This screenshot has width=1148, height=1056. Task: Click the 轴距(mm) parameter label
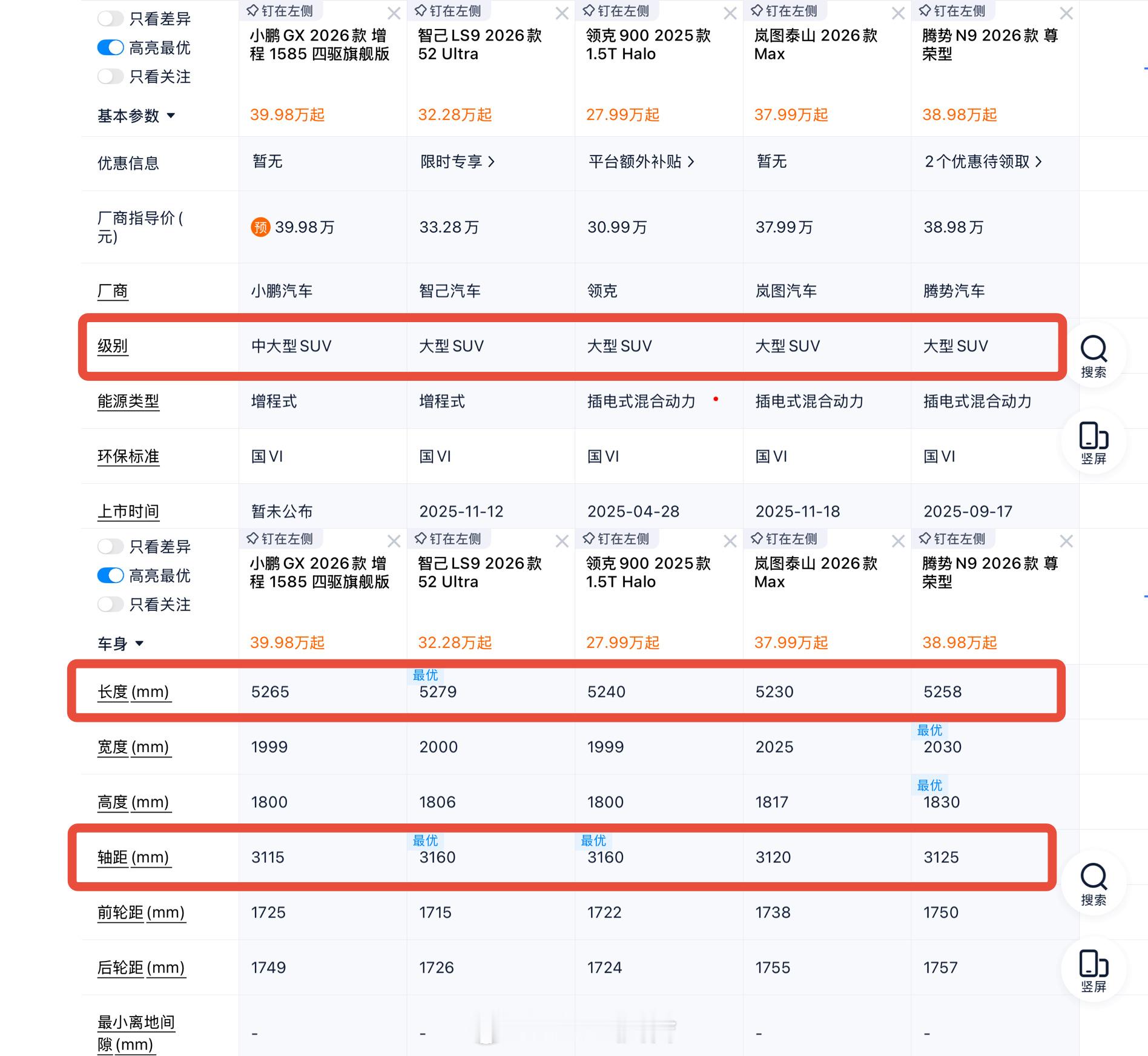pos(133,857)
